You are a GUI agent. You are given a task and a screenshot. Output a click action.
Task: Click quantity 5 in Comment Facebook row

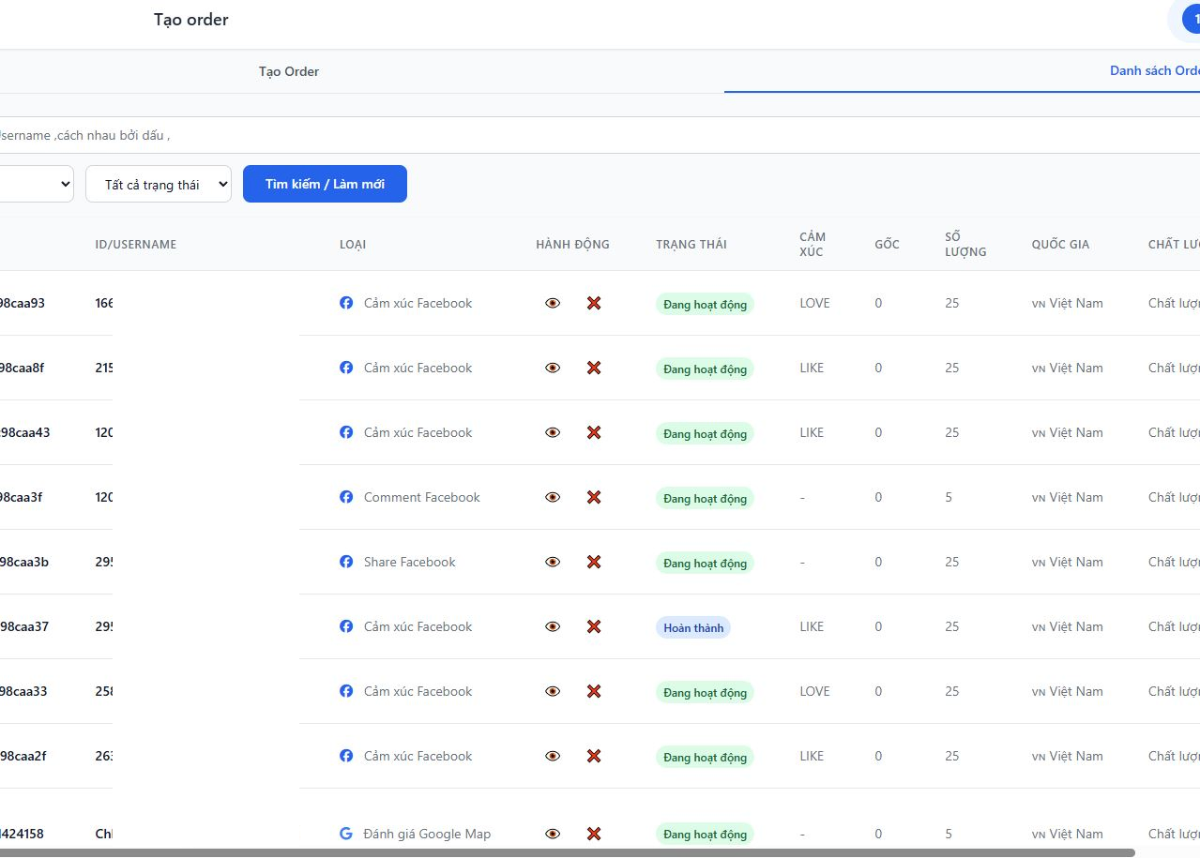pyautogui.click(x=948, y=497)
